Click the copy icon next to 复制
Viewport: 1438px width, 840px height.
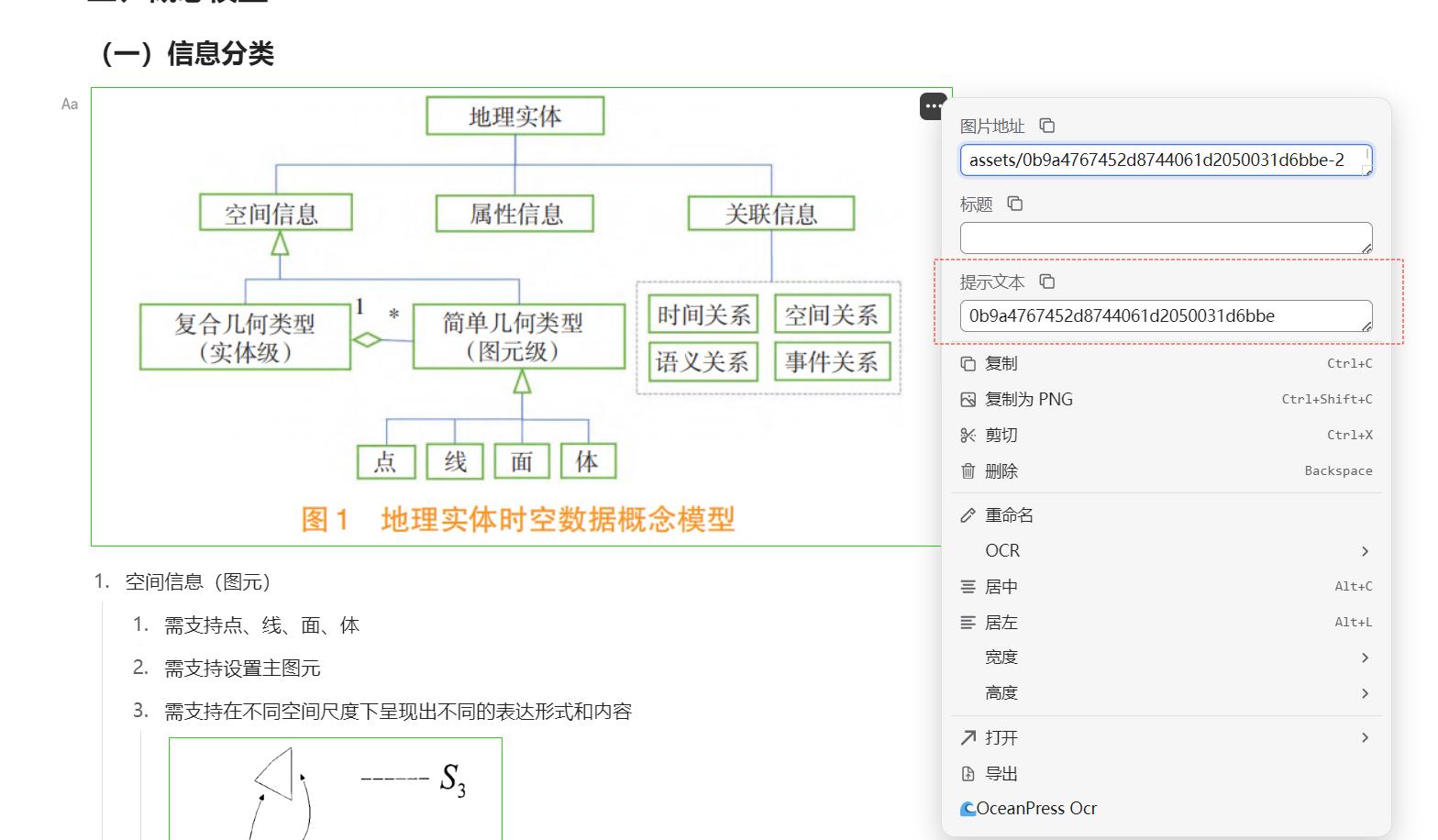pyautogui.click(x=968, y=363)
